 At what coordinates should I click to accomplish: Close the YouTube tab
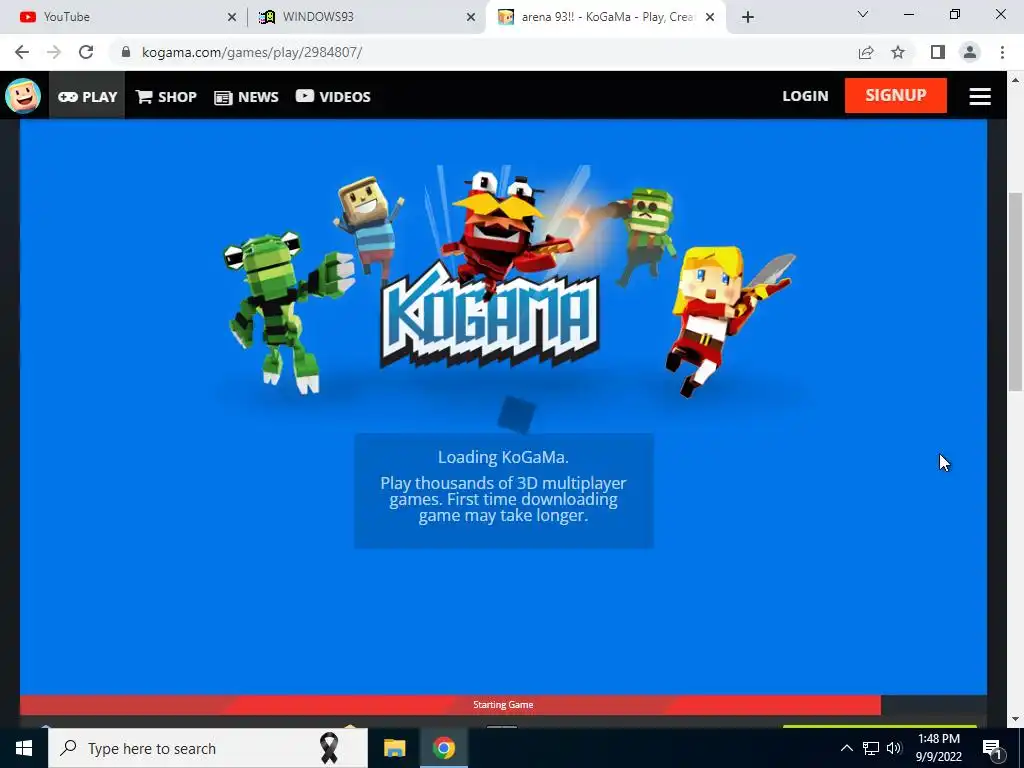231,17
